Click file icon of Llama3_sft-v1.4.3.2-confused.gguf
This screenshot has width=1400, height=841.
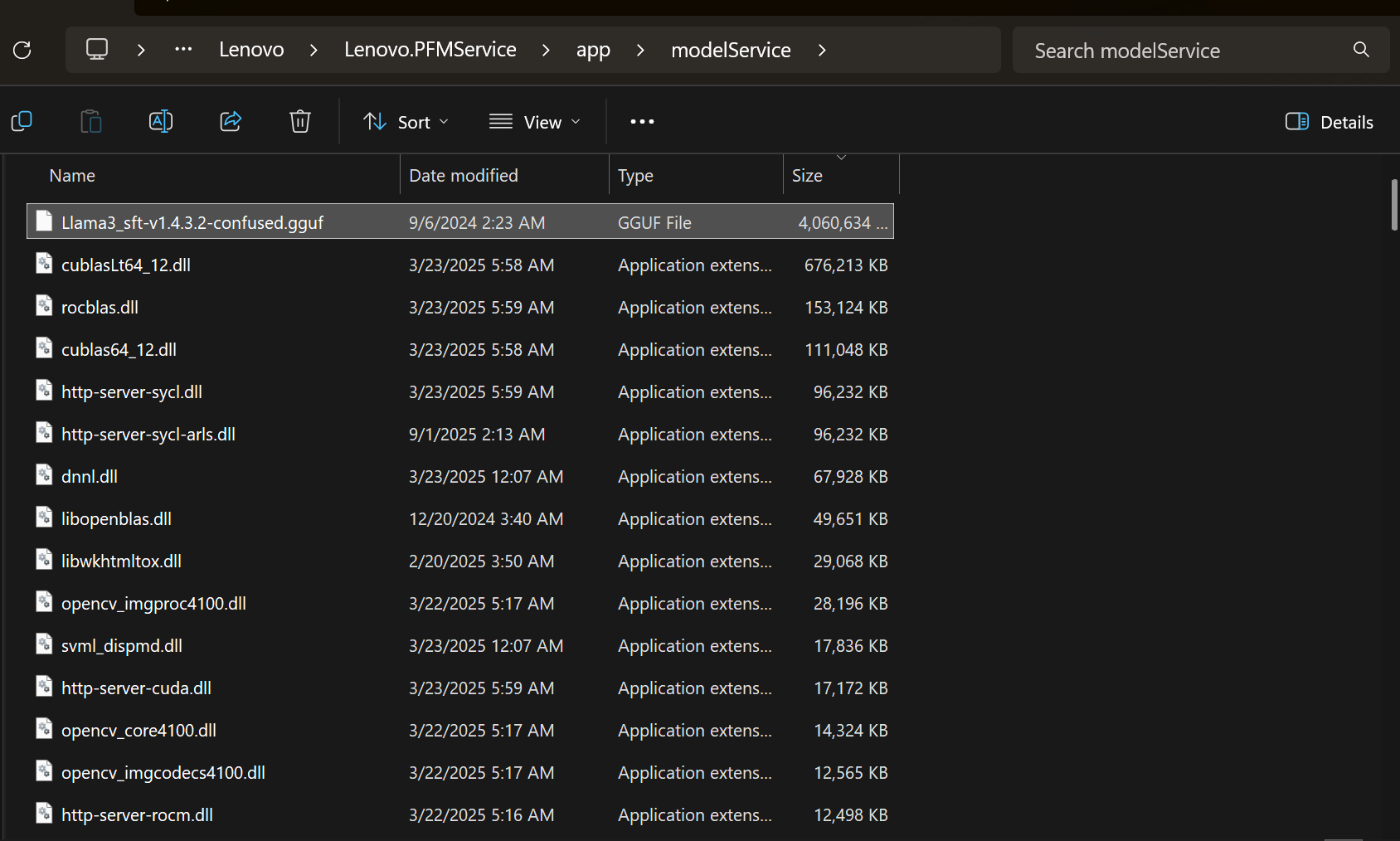point(44,221)
